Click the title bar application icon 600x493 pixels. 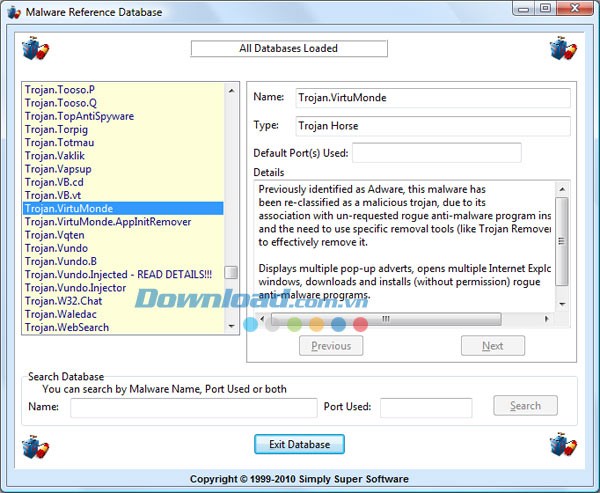pos(14,12)
